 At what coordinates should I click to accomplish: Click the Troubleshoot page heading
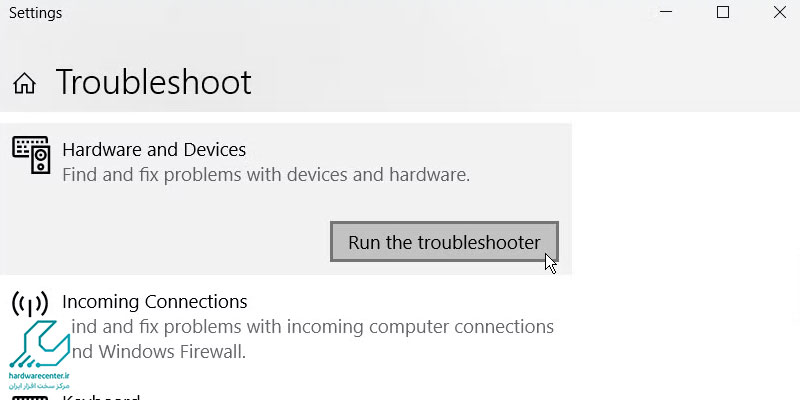pos(153,82)
